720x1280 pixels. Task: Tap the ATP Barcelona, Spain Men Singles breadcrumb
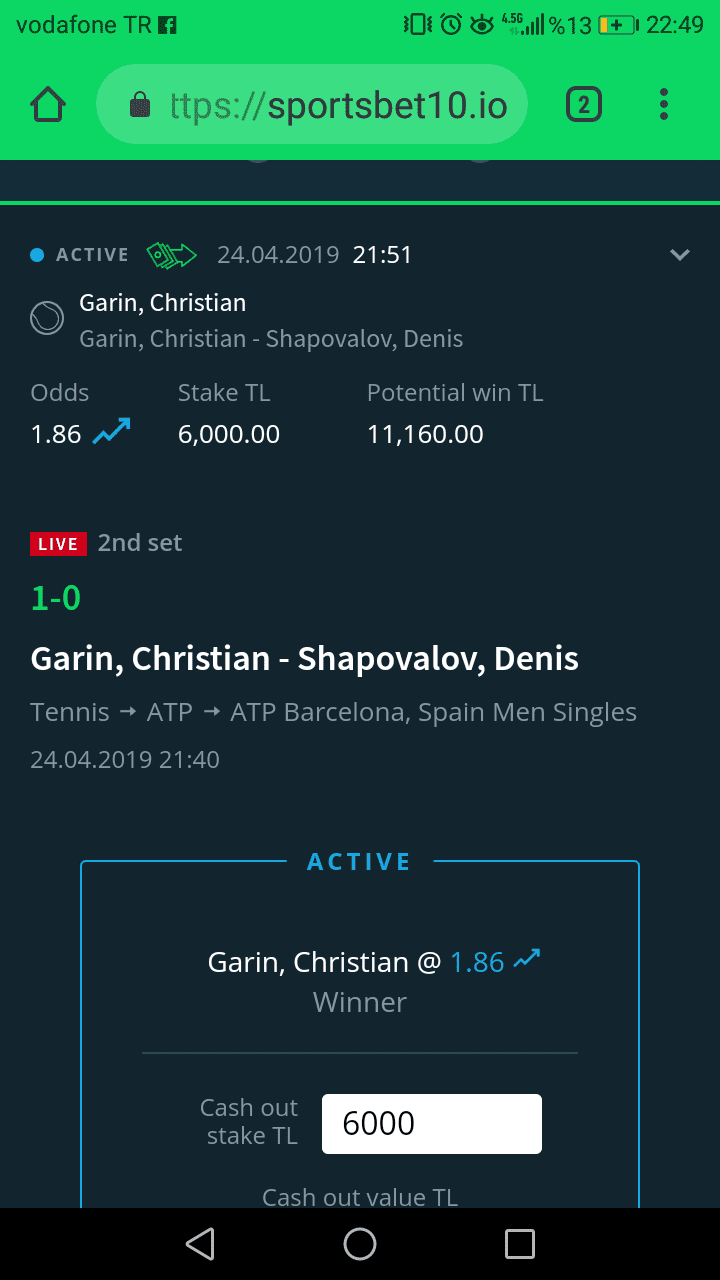coord(433,713)
